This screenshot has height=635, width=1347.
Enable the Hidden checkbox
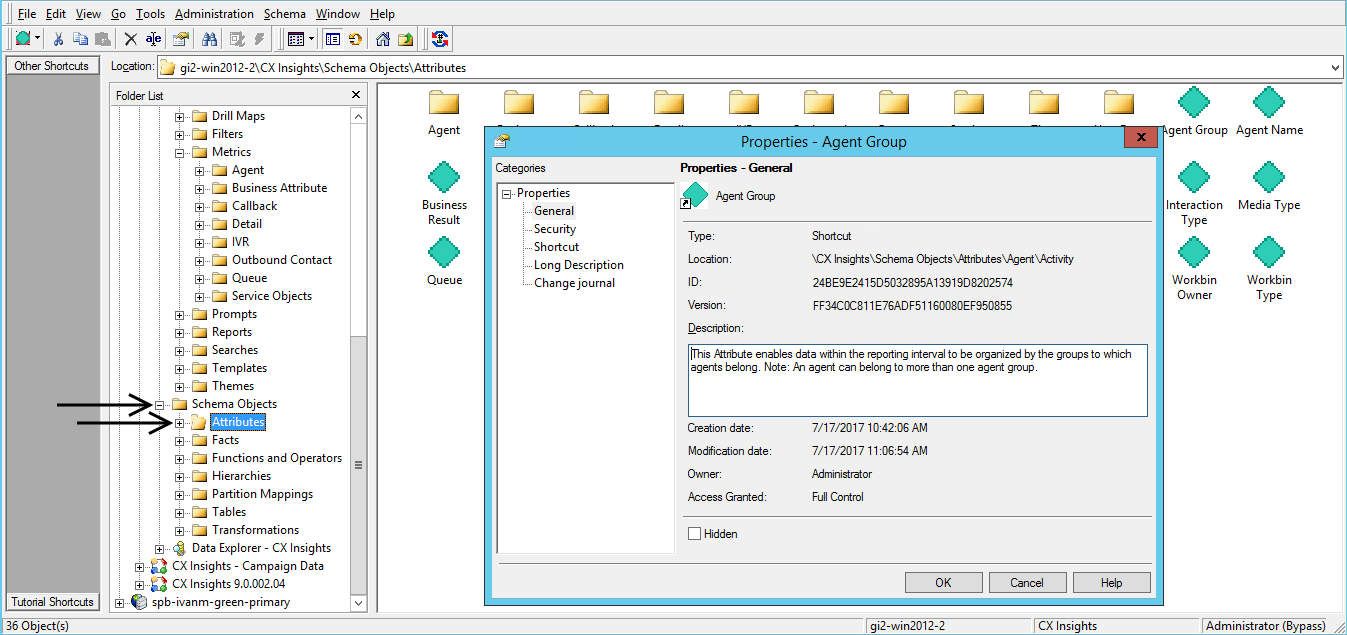point(694,534)
